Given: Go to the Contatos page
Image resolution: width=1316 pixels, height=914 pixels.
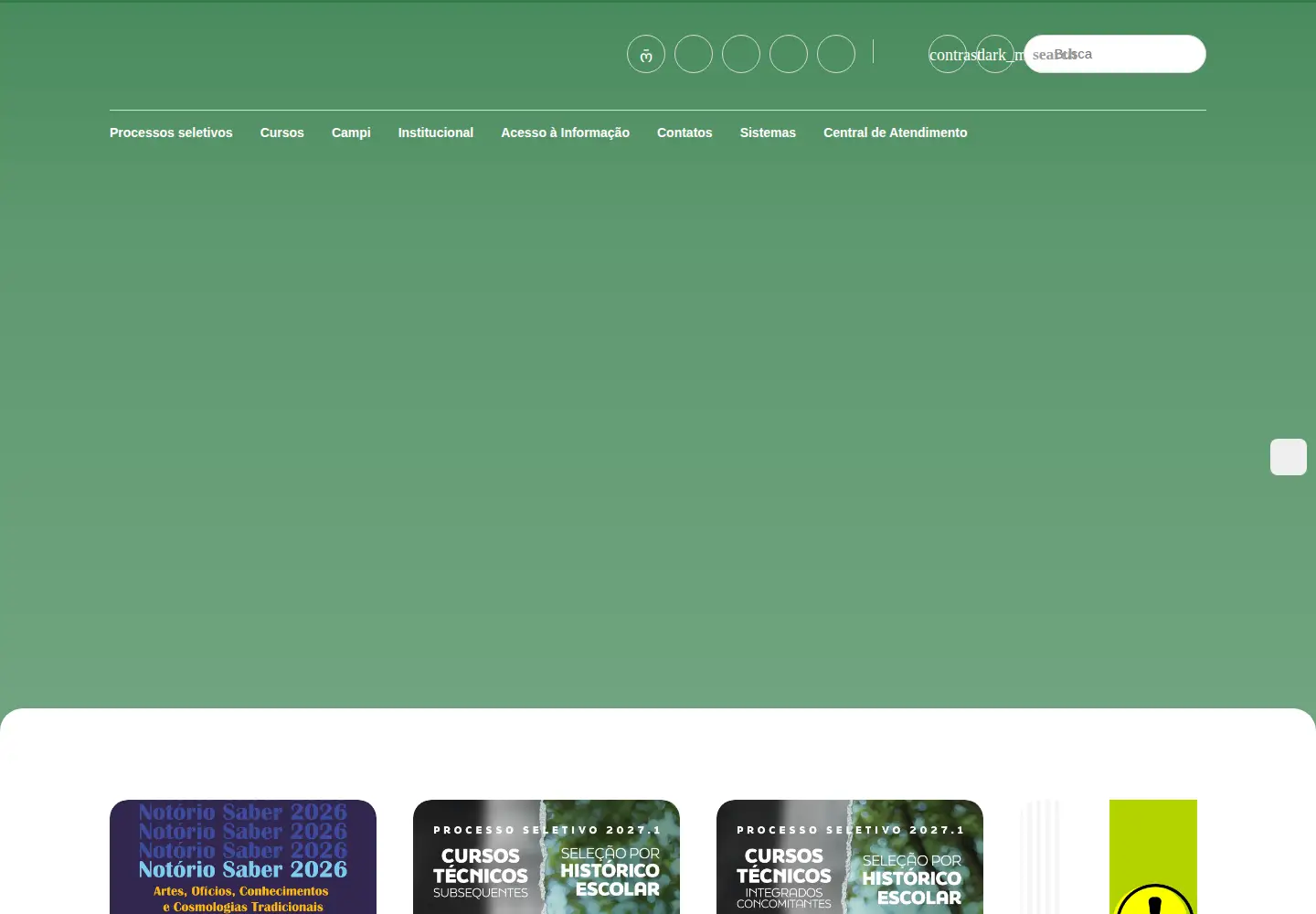Looking at the screenshot, I should [685, 133].
